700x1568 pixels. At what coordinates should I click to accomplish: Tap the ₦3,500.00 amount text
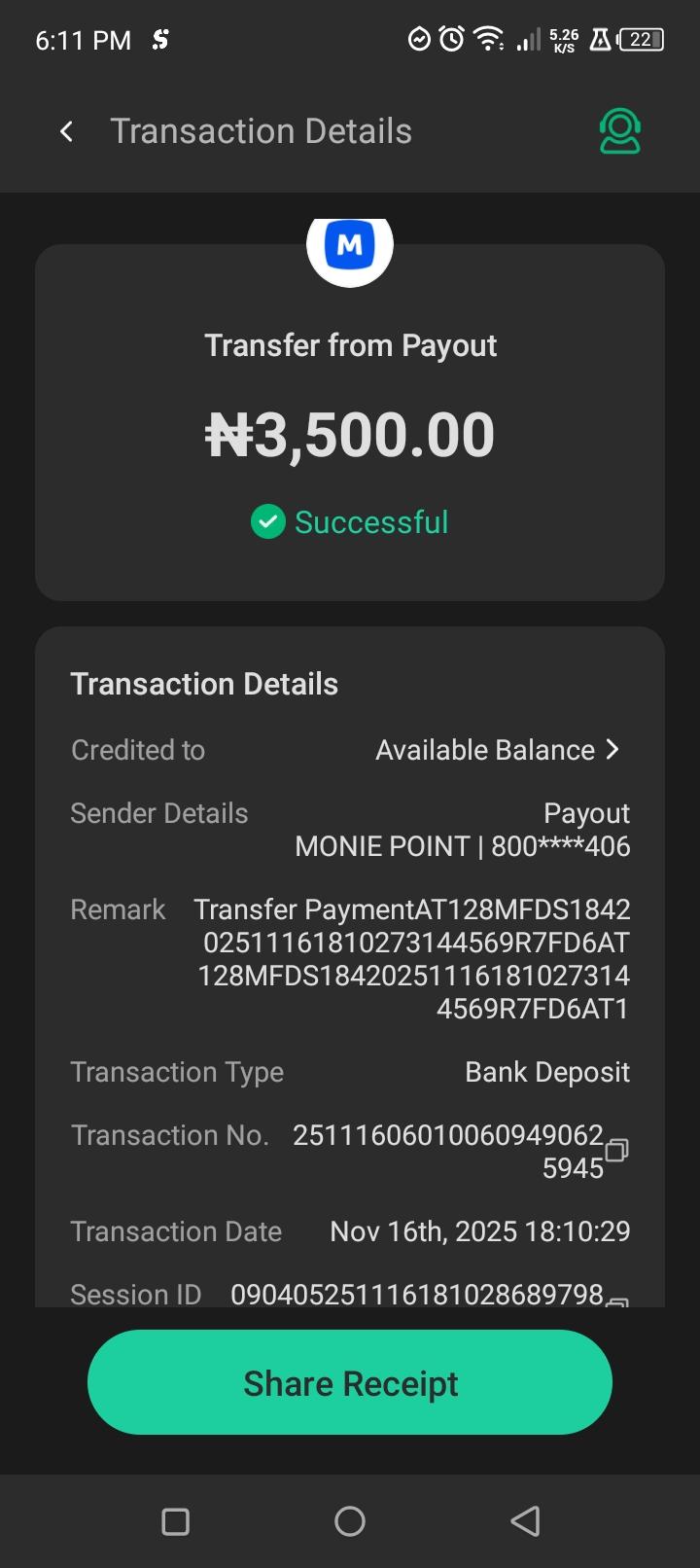point(350,434)
